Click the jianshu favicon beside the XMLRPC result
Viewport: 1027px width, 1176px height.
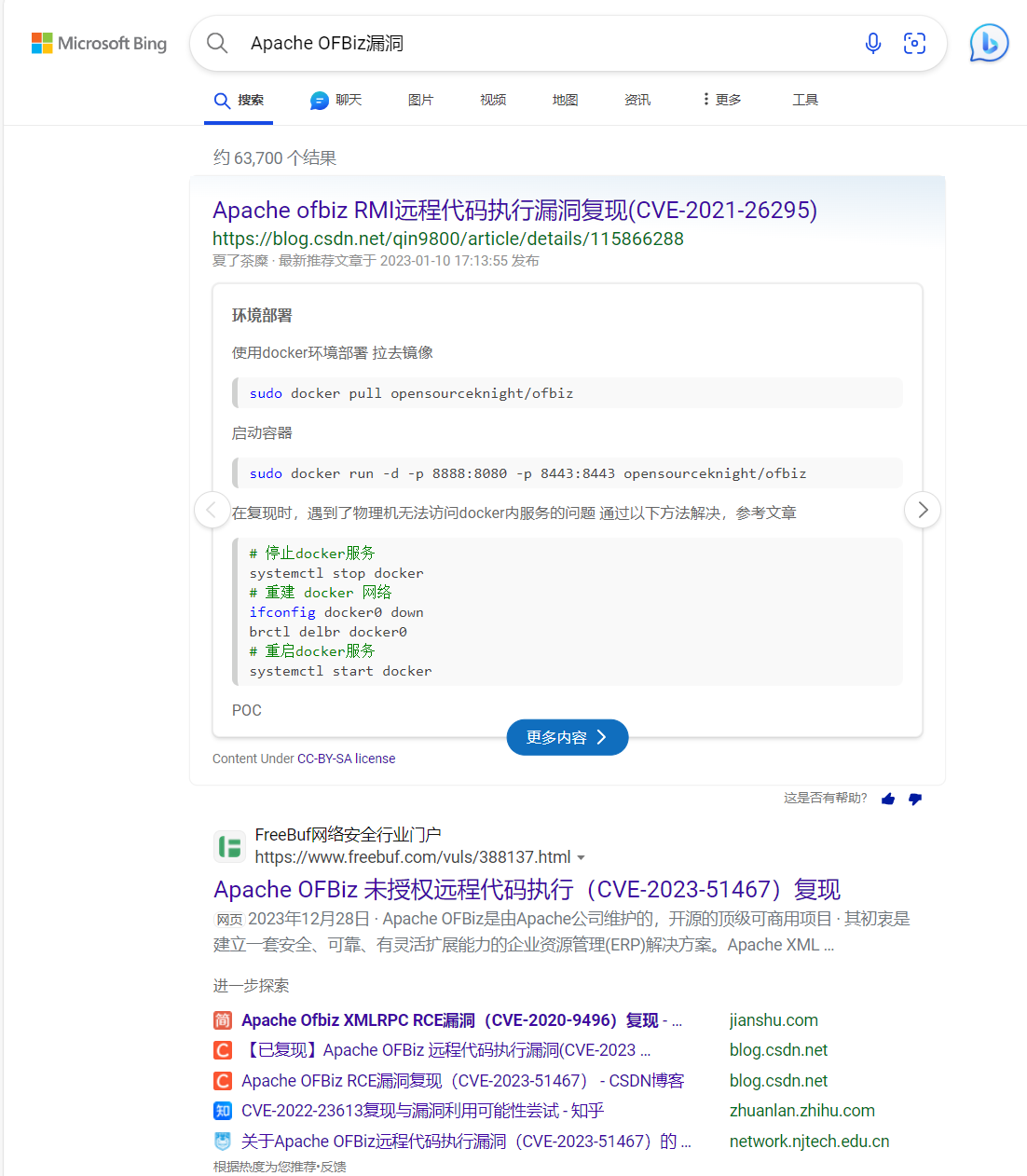(x=222, y=1020)
